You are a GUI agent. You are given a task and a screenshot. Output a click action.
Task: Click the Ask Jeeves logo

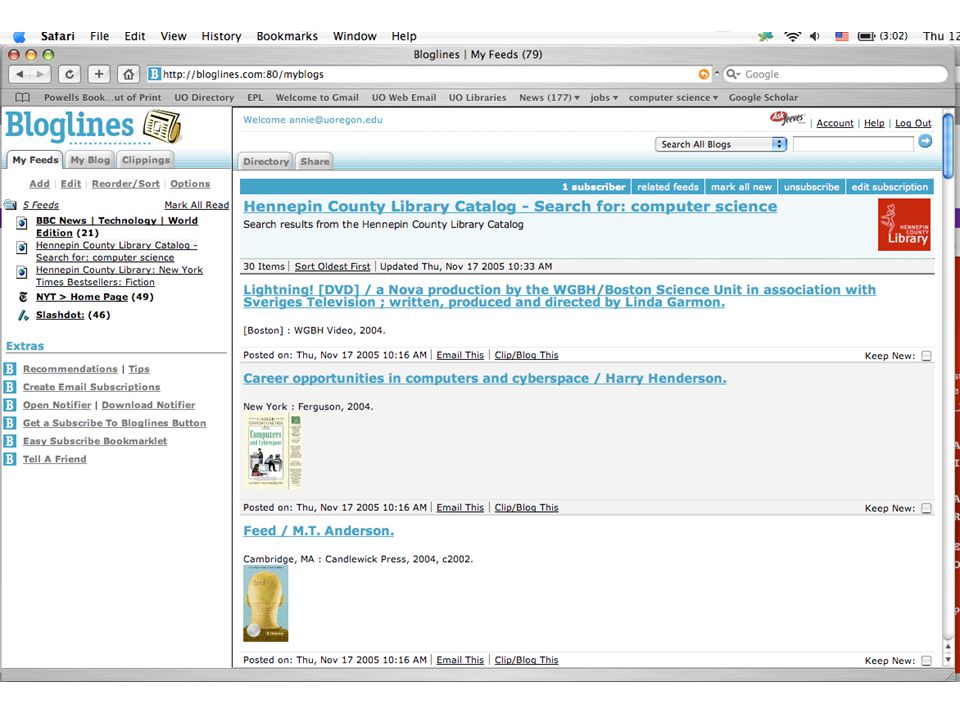click(x=788, y=118)
